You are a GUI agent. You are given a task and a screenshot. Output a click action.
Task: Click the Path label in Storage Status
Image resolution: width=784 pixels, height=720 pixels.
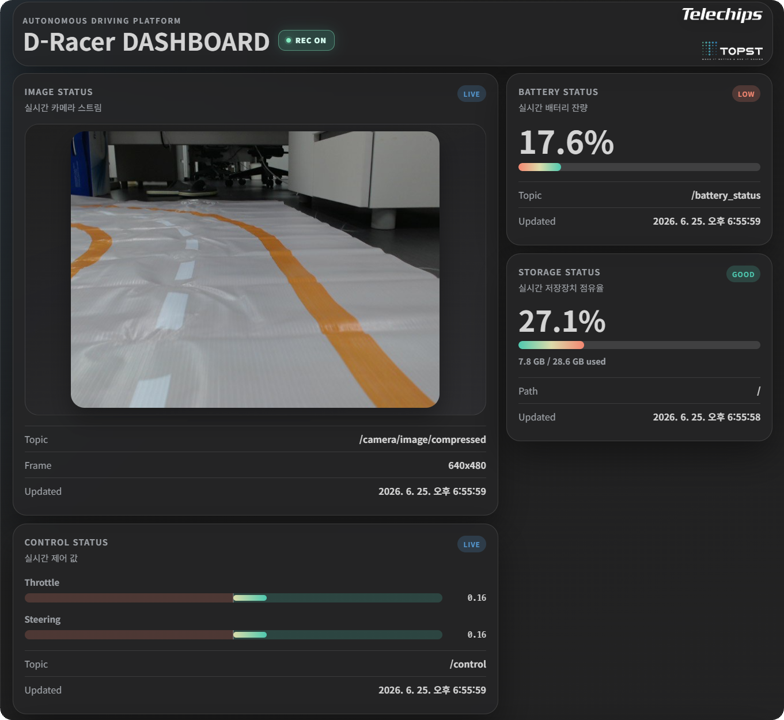(528, 391)
